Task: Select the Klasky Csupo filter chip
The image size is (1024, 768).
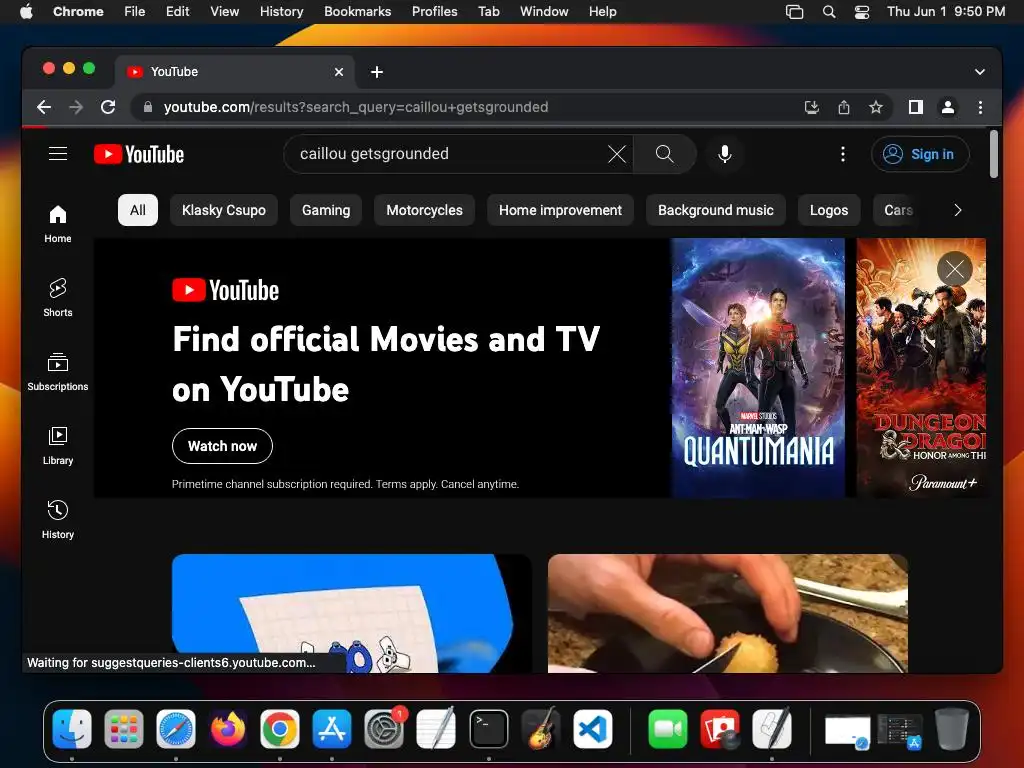Action: (x=223, y=210)
